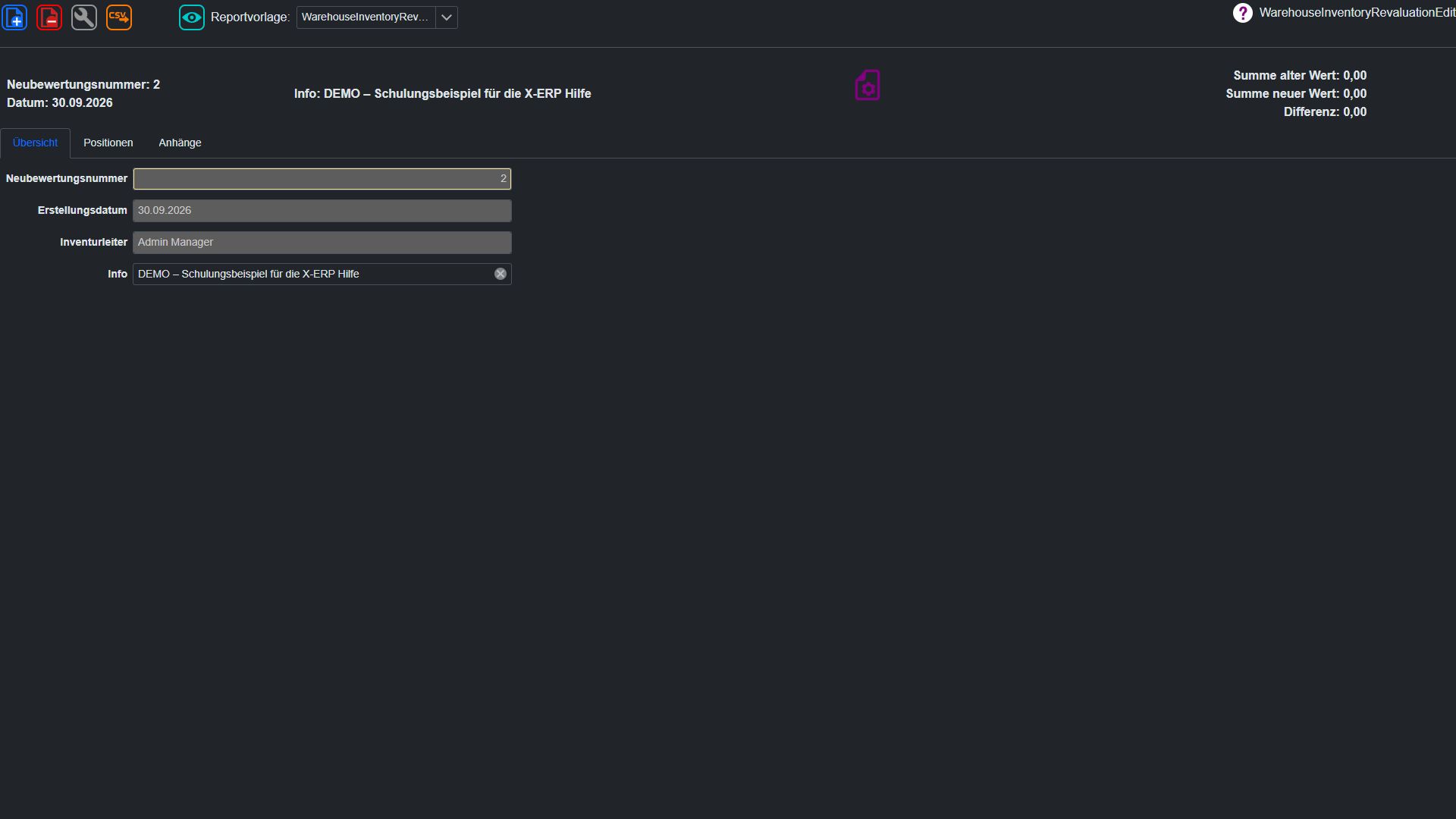Clear the Info field with the X button
The height and width of the screenshot is (819, 1456).
[500, 275]
